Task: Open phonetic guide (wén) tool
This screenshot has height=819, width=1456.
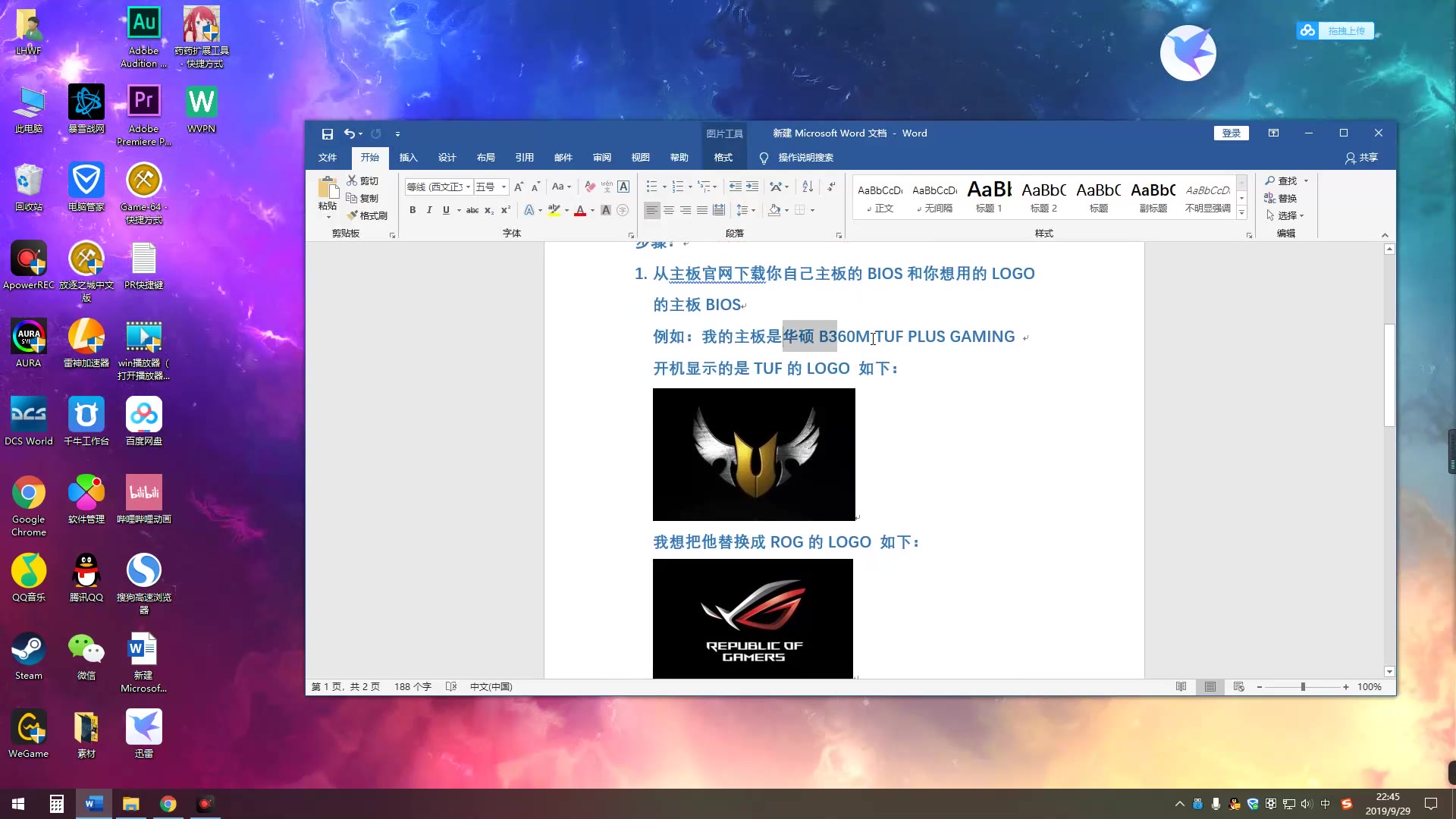Action: pos(607,187)
